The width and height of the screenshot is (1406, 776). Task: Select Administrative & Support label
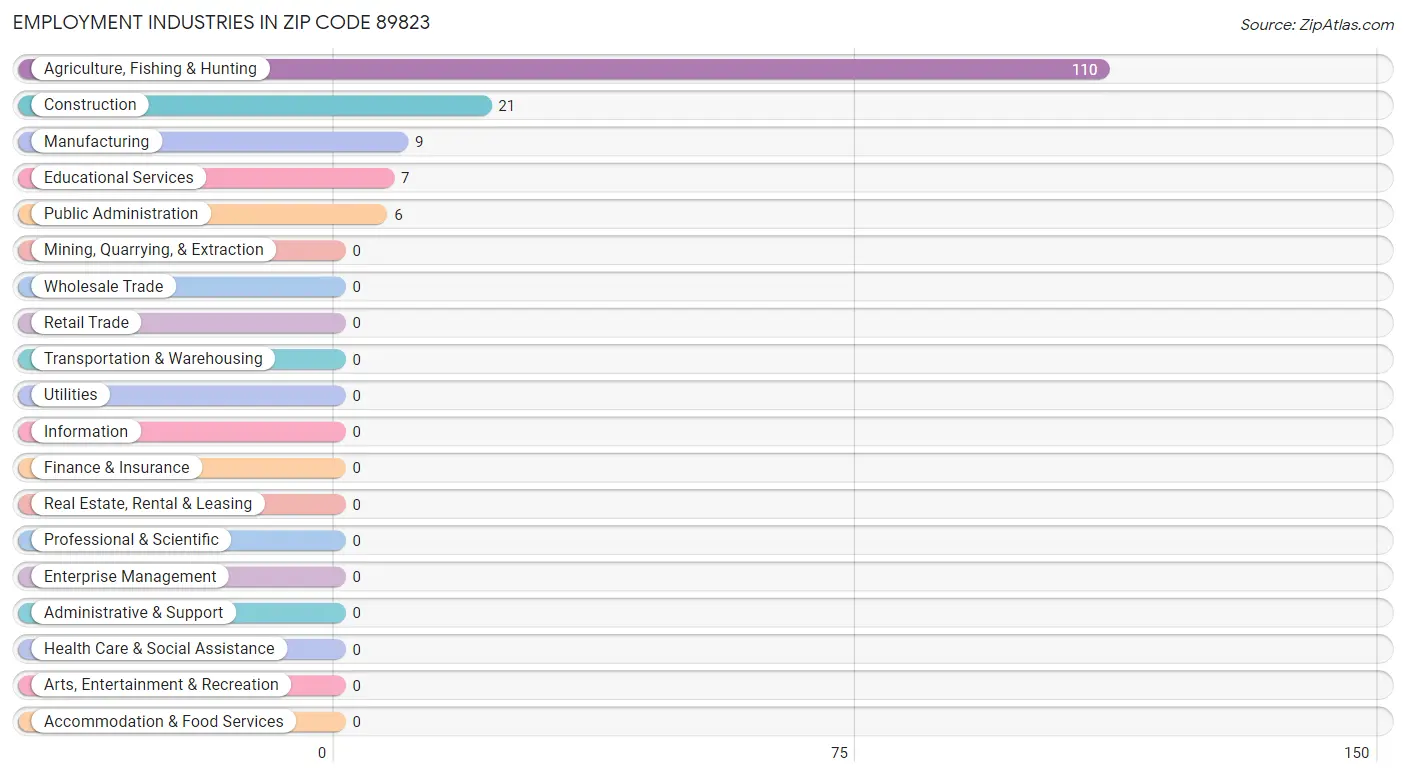pyautogui.click(x=134, y=613)
